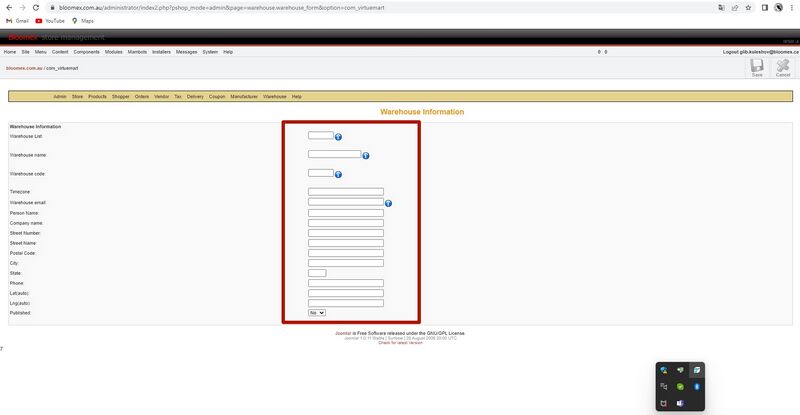The width and height of the screenshot is (800, 415).
Task: Open Chrome three-dot menu
Action: click(x=792, y=8)
